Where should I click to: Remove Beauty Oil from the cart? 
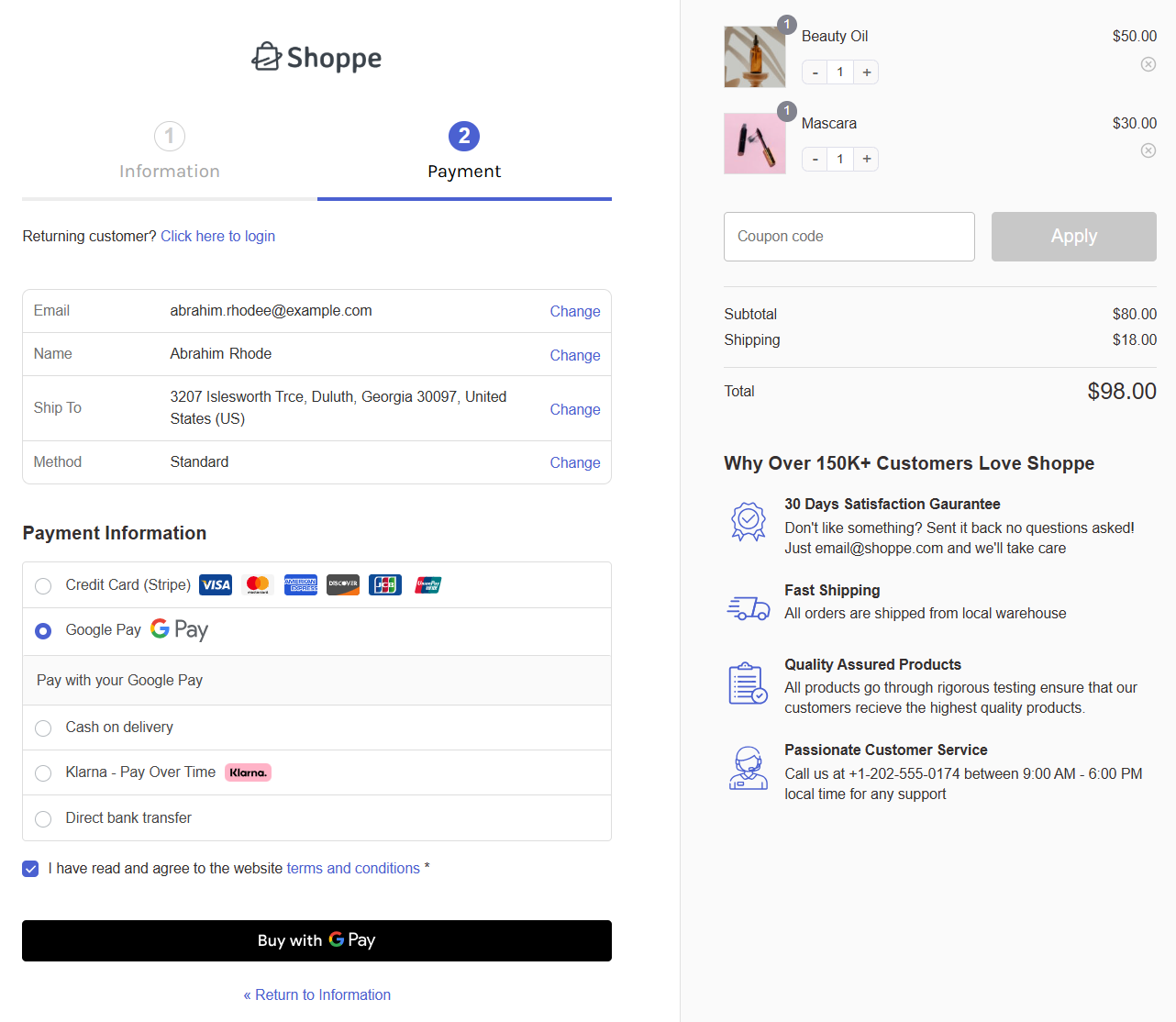[1148, 64]
